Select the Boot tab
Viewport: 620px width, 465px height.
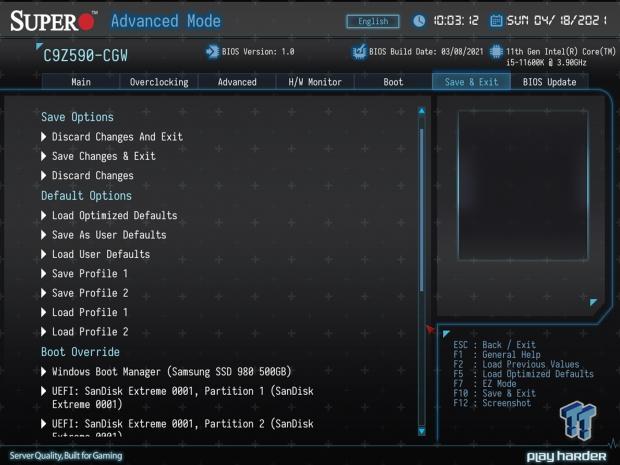point(393,82)
